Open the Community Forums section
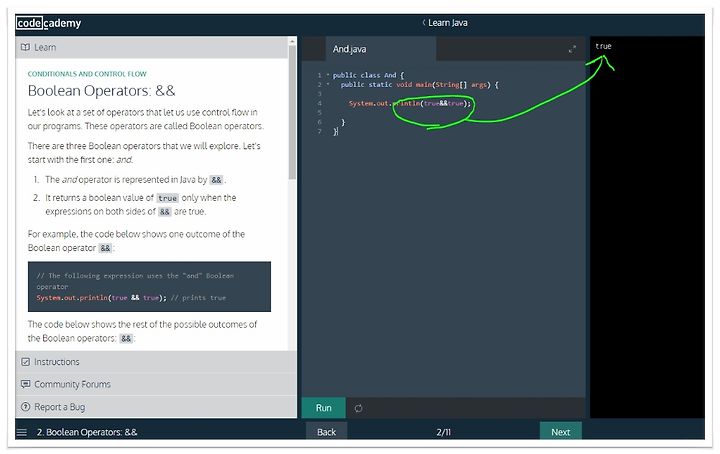Image resolution: width=720 pixels, height=454 pixels. 156,384
